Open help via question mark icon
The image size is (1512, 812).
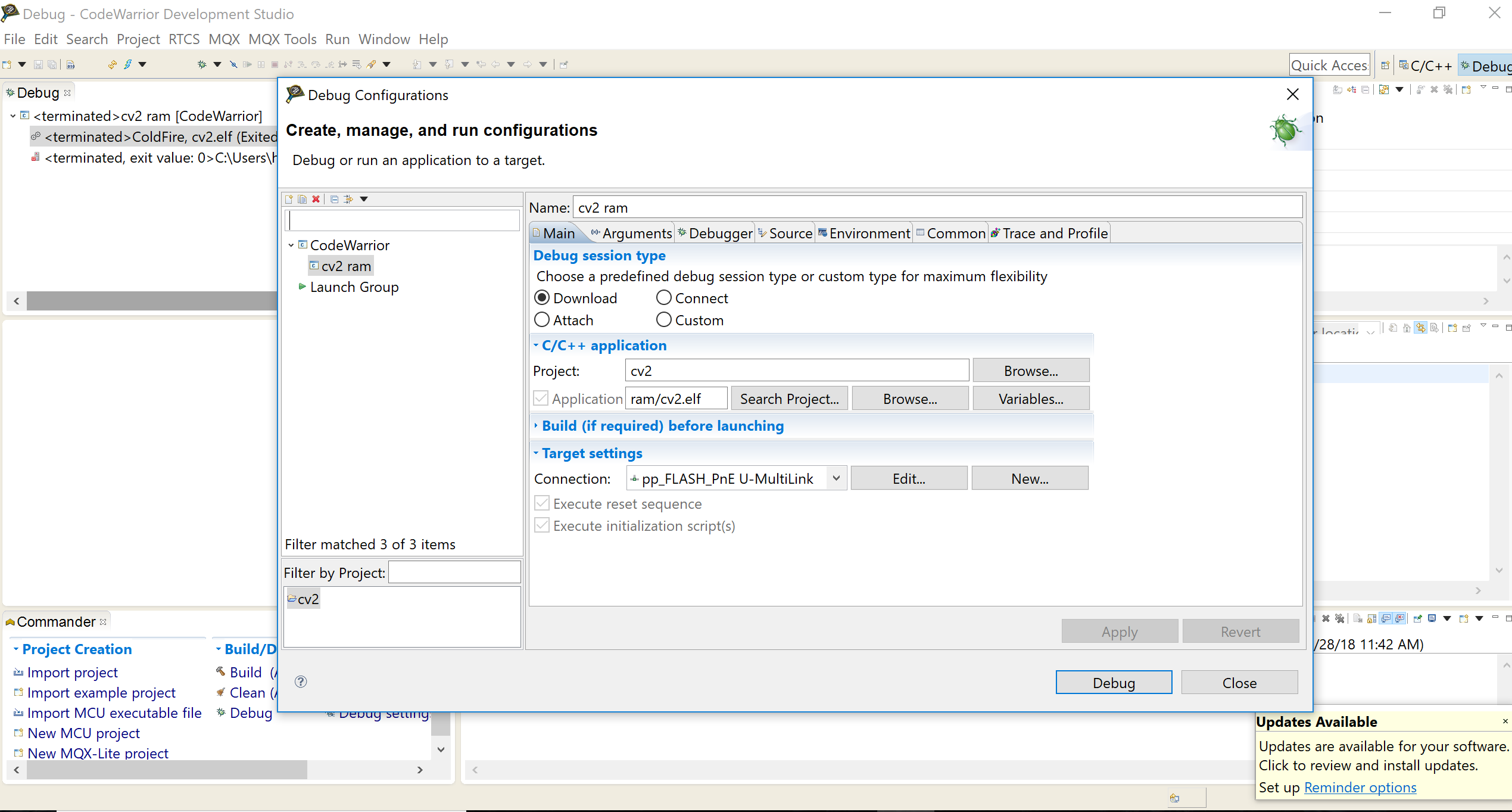click(x=301, y=682)
